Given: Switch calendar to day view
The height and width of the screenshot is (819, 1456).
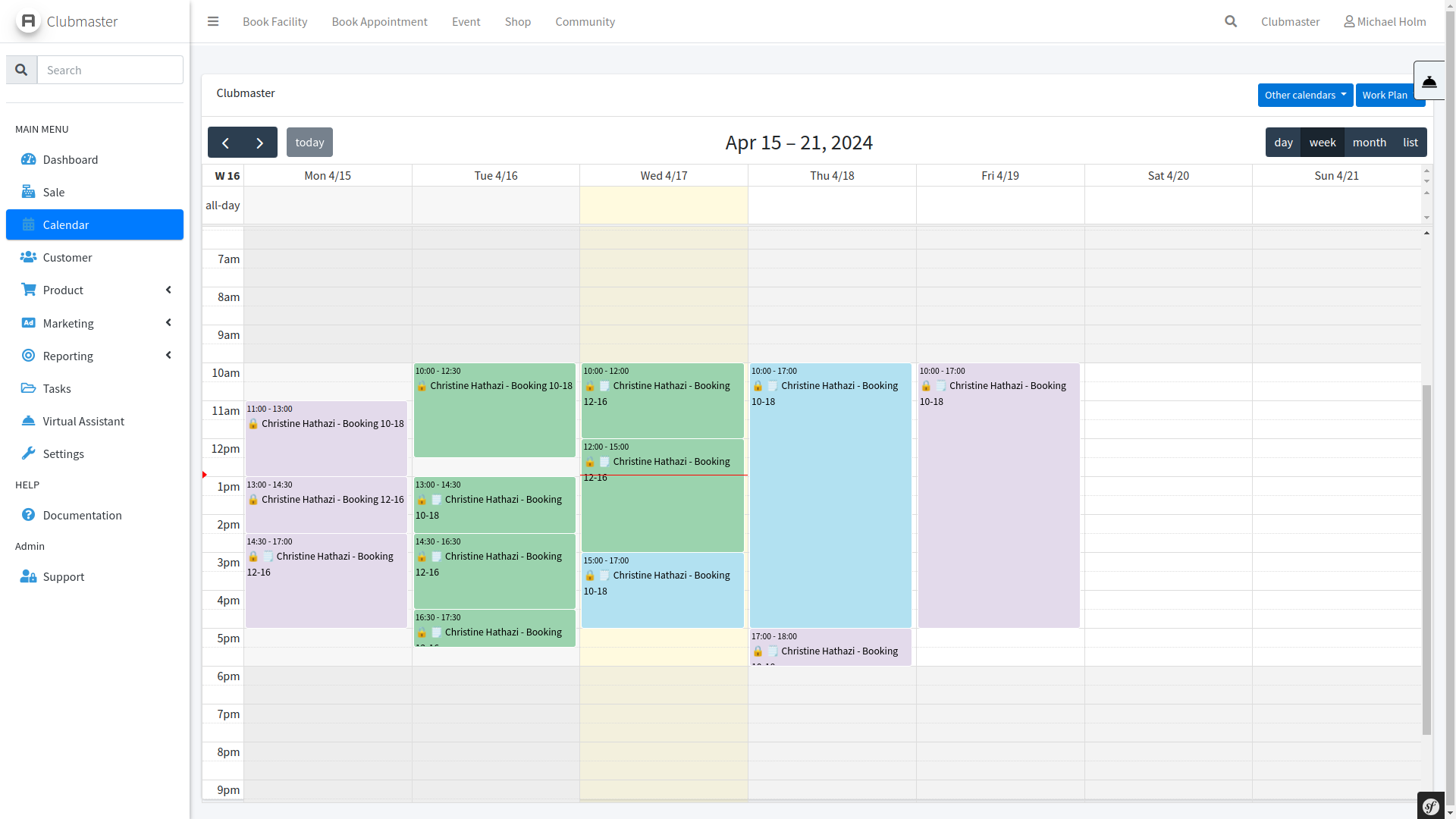Looking at the screenshot, I should tap(1283, 143).
